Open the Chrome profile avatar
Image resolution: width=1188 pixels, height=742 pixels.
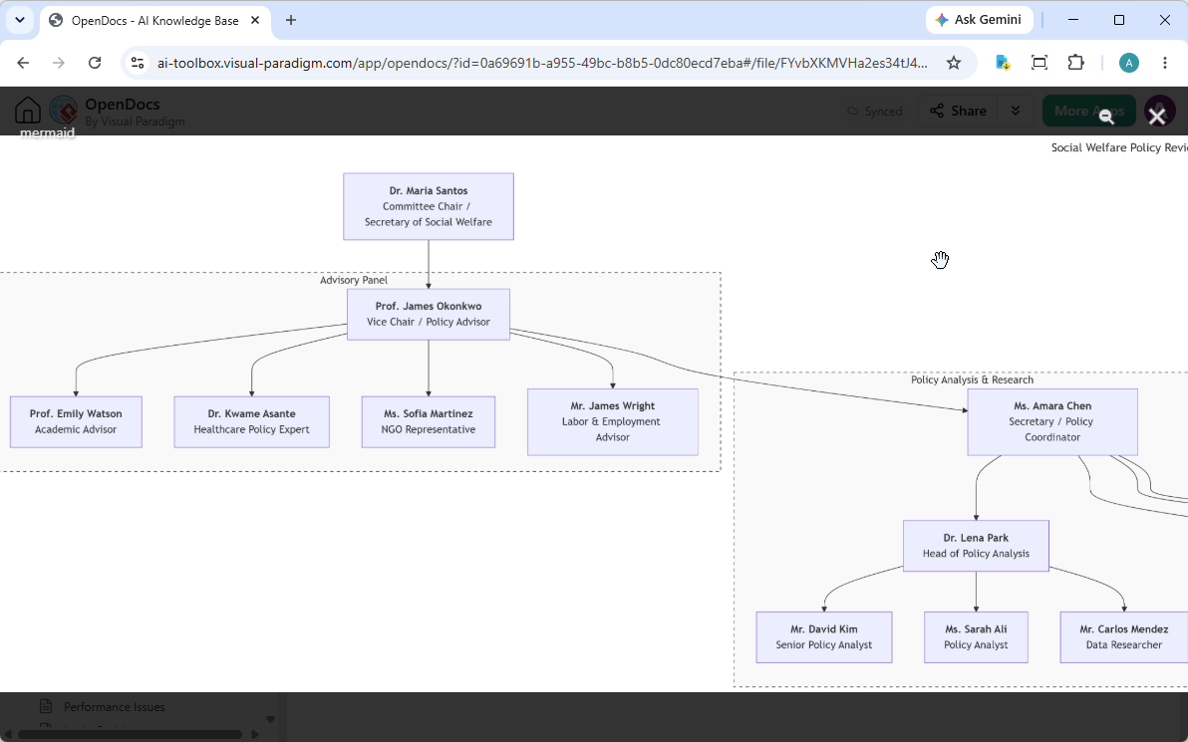1129,63
